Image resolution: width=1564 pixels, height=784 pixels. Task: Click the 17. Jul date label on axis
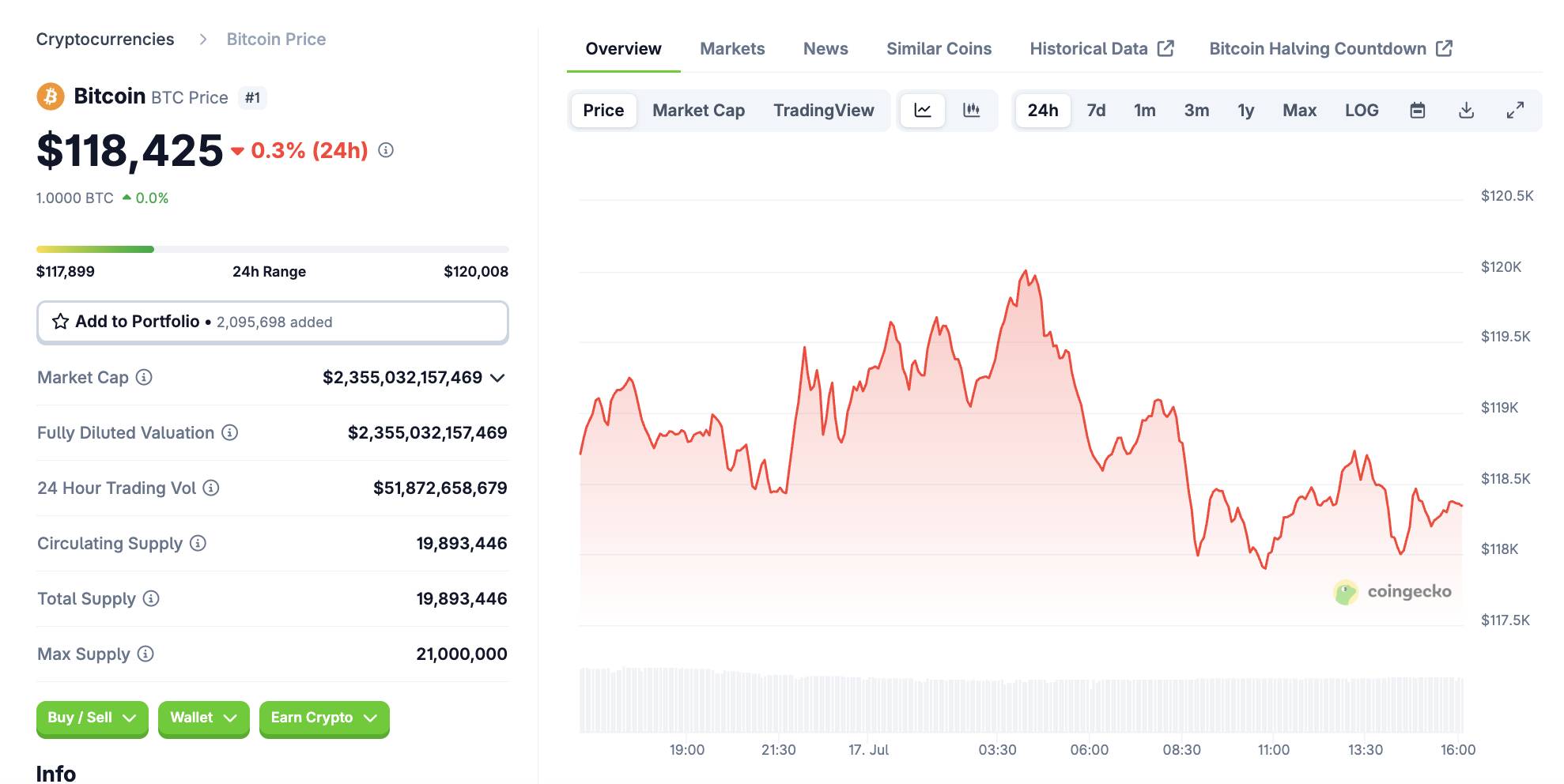click(x=868, y=750)
